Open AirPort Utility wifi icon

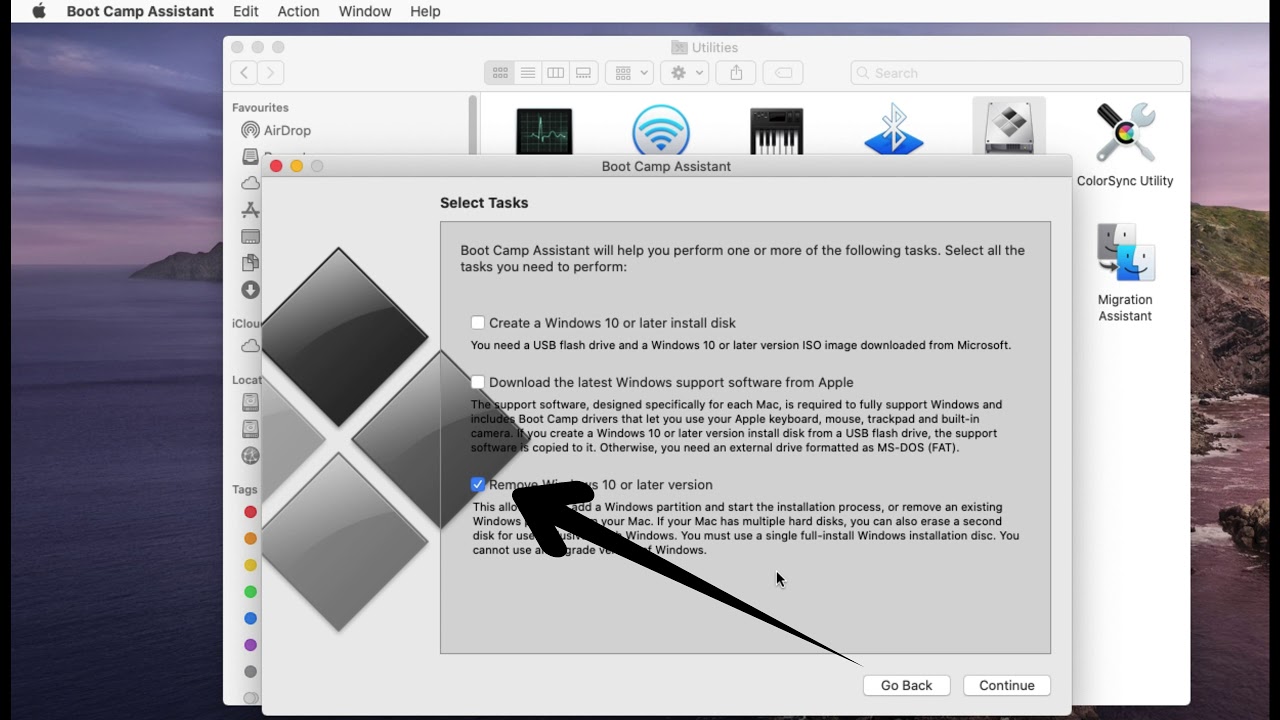(x=661, y=129)
